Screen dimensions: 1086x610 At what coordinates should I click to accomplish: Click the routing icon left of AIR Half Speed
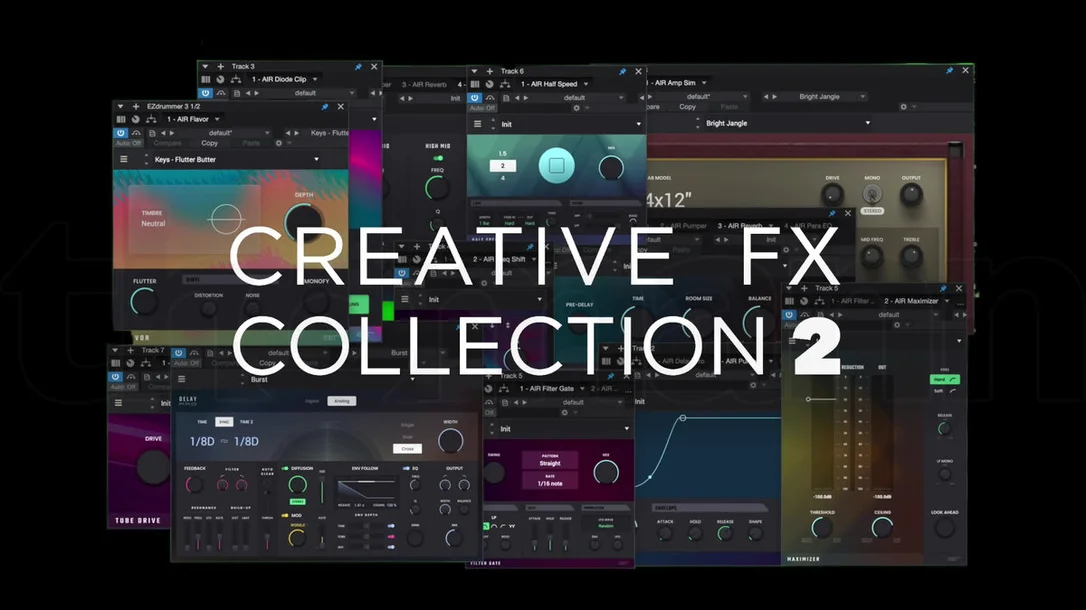505,84
